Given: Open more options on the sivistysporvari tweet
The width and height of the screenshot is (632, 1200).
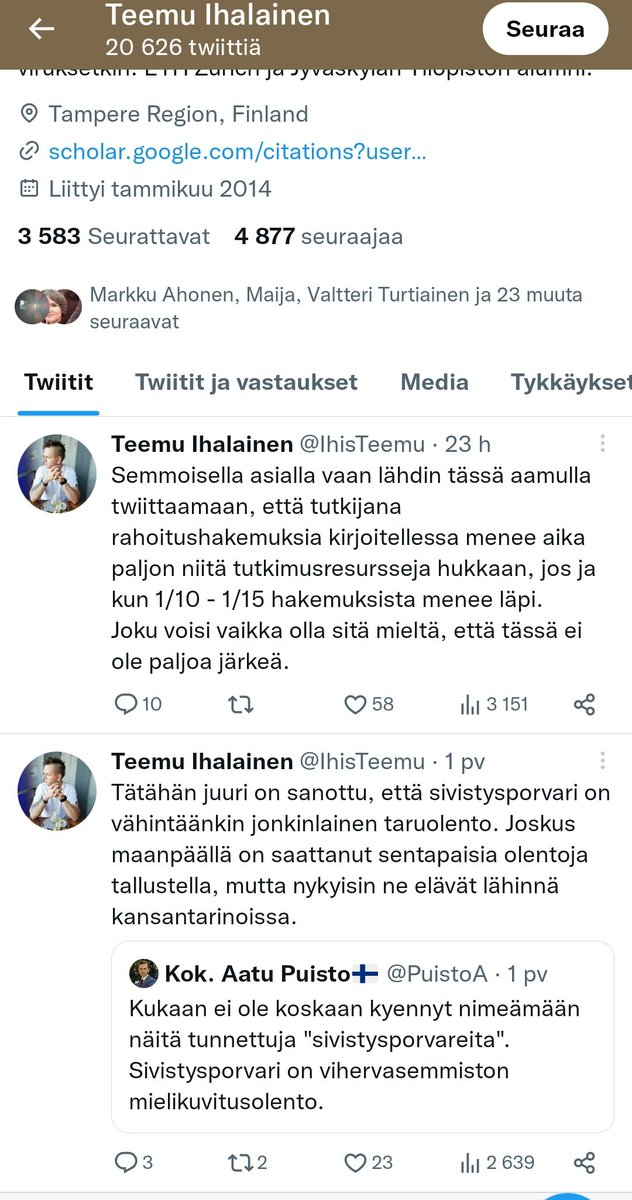Looking at the screenshot, I should (x=602, y=762).
